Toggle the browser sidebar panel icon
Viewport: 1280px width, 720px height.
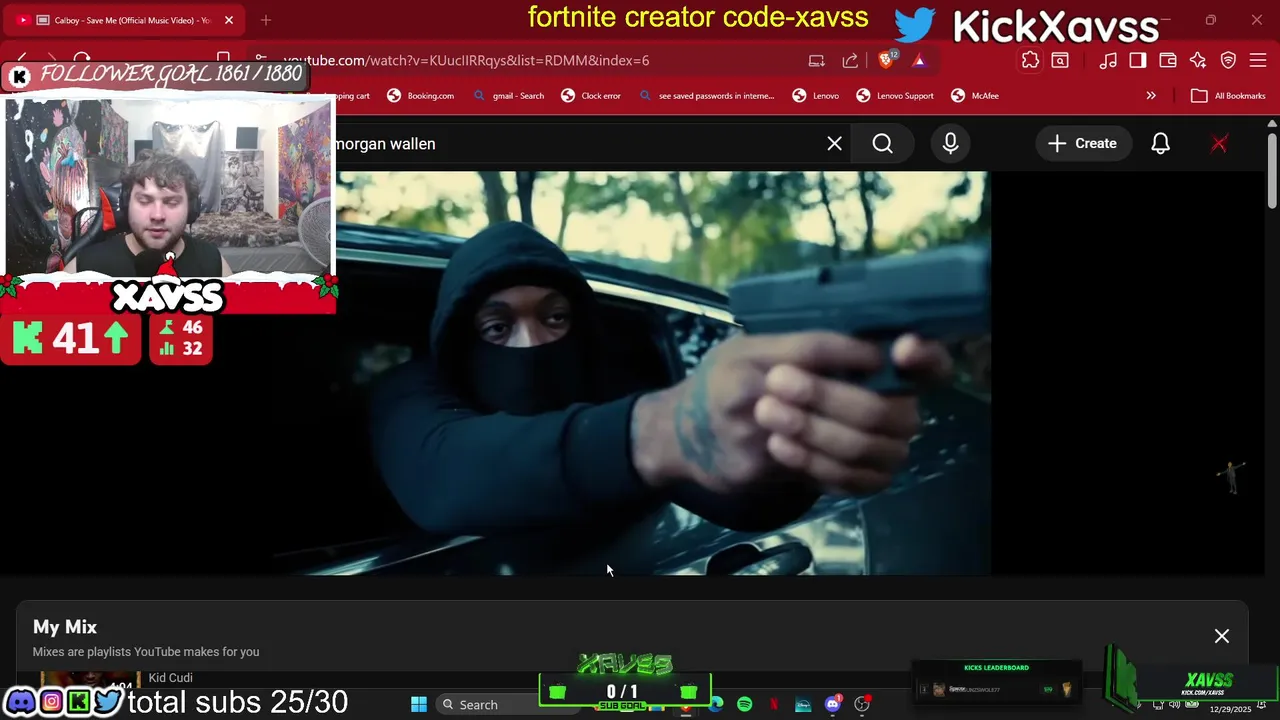point(1138,61)
